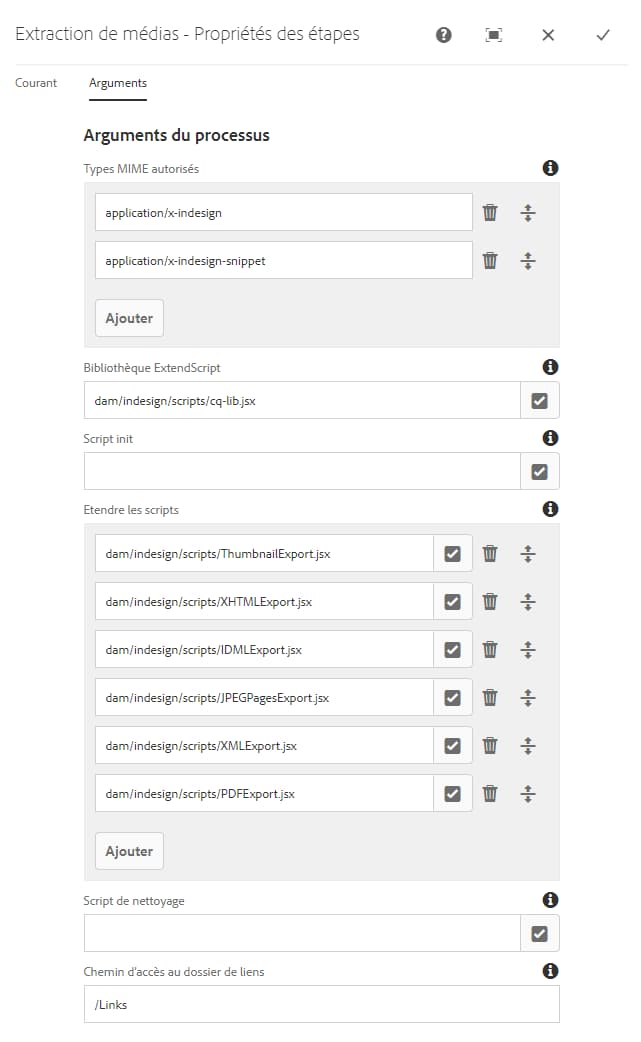The image size is (641, 1042).
Task: Confirm changes with the checkmark icon
Action: tap(602, 33)
